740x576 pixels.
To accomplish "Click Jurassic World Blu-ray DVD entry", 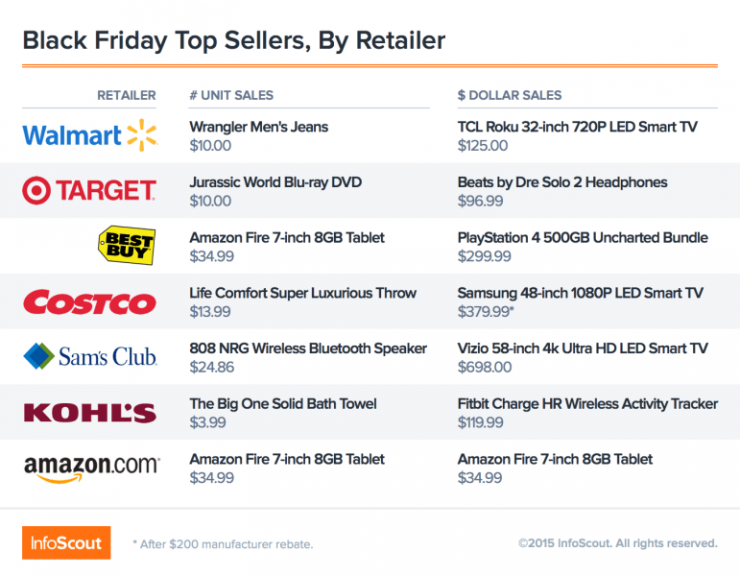I will [276, 182].
